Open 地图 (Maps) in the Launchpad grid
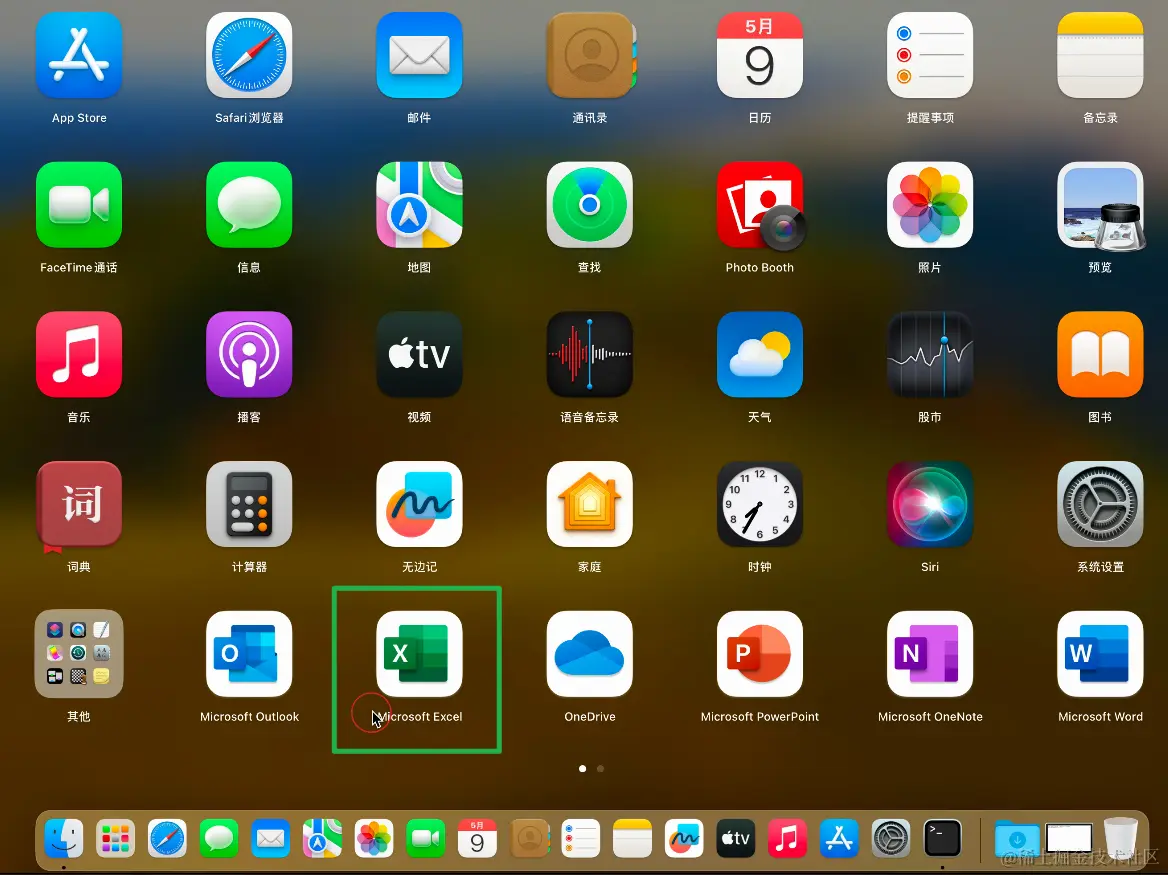 (x=419, y=205)
